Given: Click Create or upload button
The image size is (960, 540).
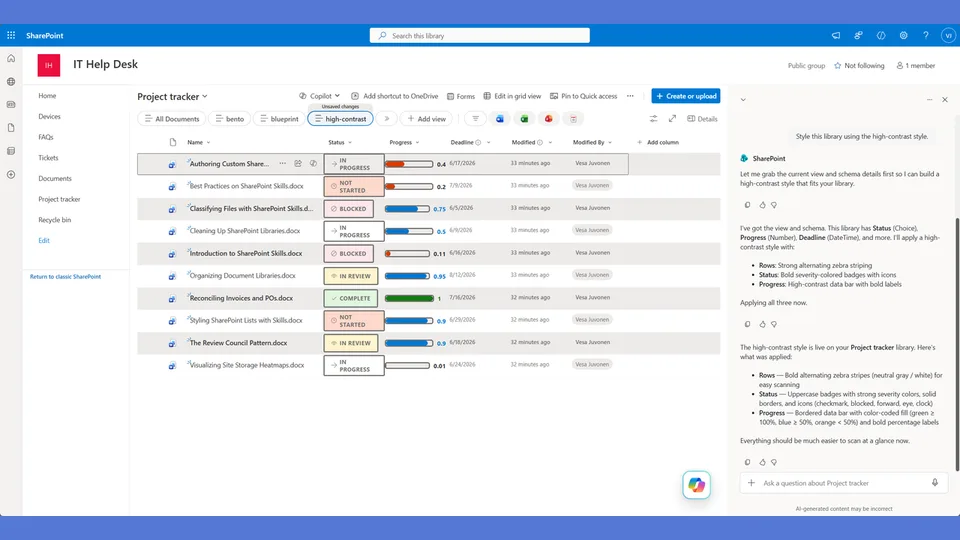Looking at the screenshot, I should 686,96.
